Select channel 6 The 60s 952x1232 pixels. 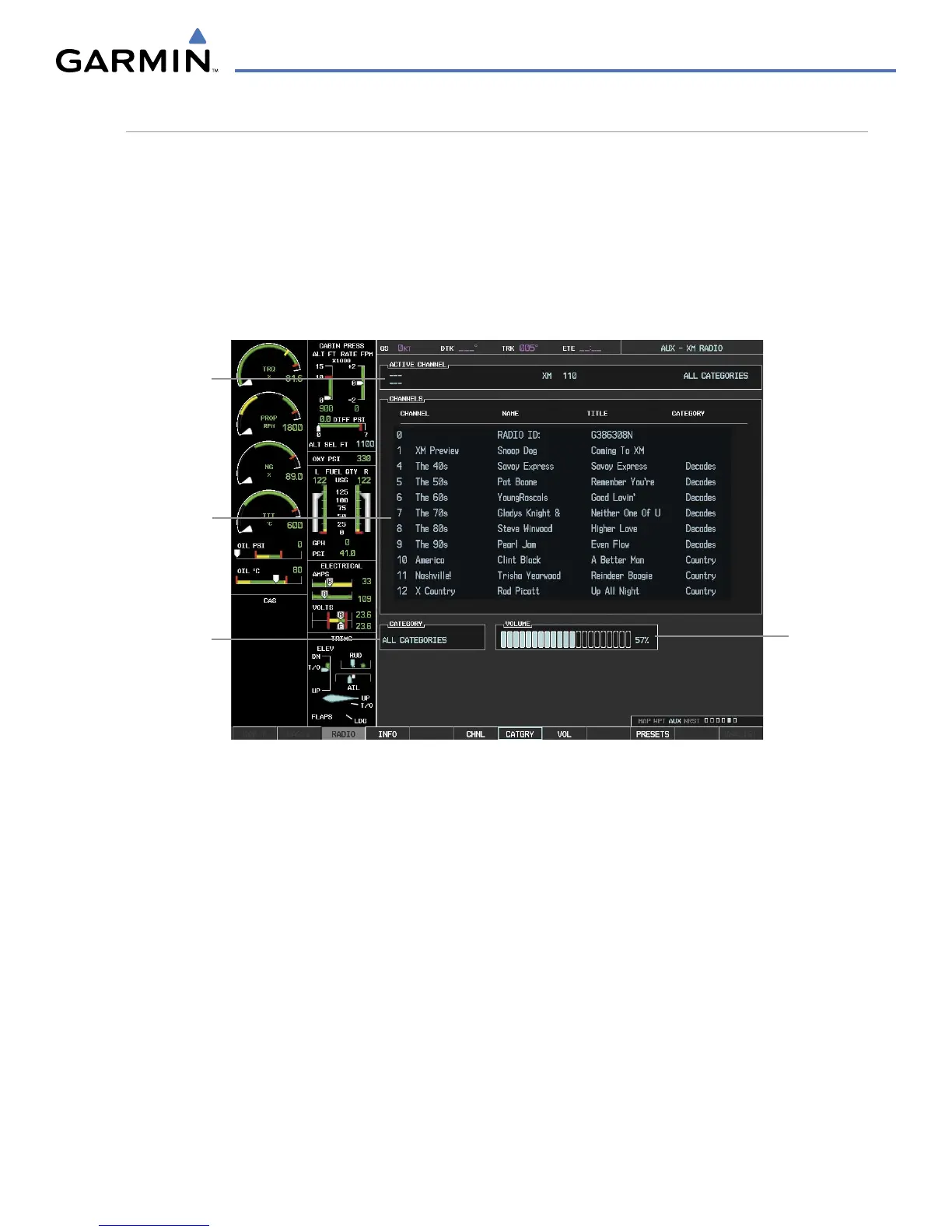point(564,498)
